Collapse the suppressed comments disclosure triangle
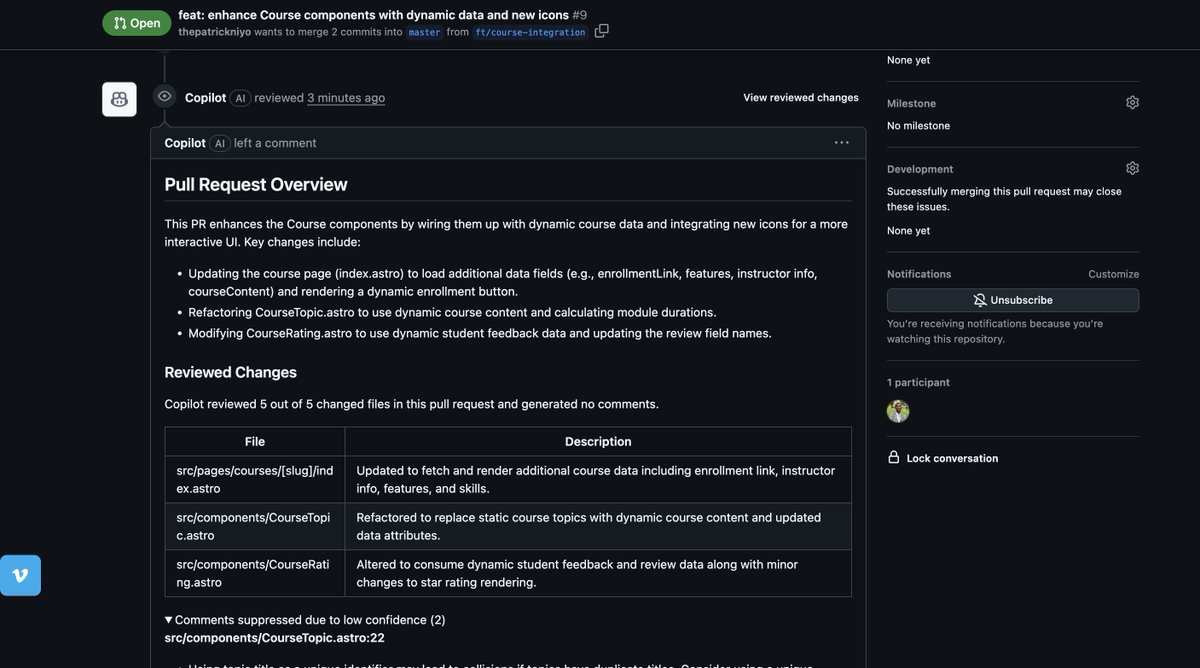Viewport: 1200px width, 668px height. tap(169, 620)
